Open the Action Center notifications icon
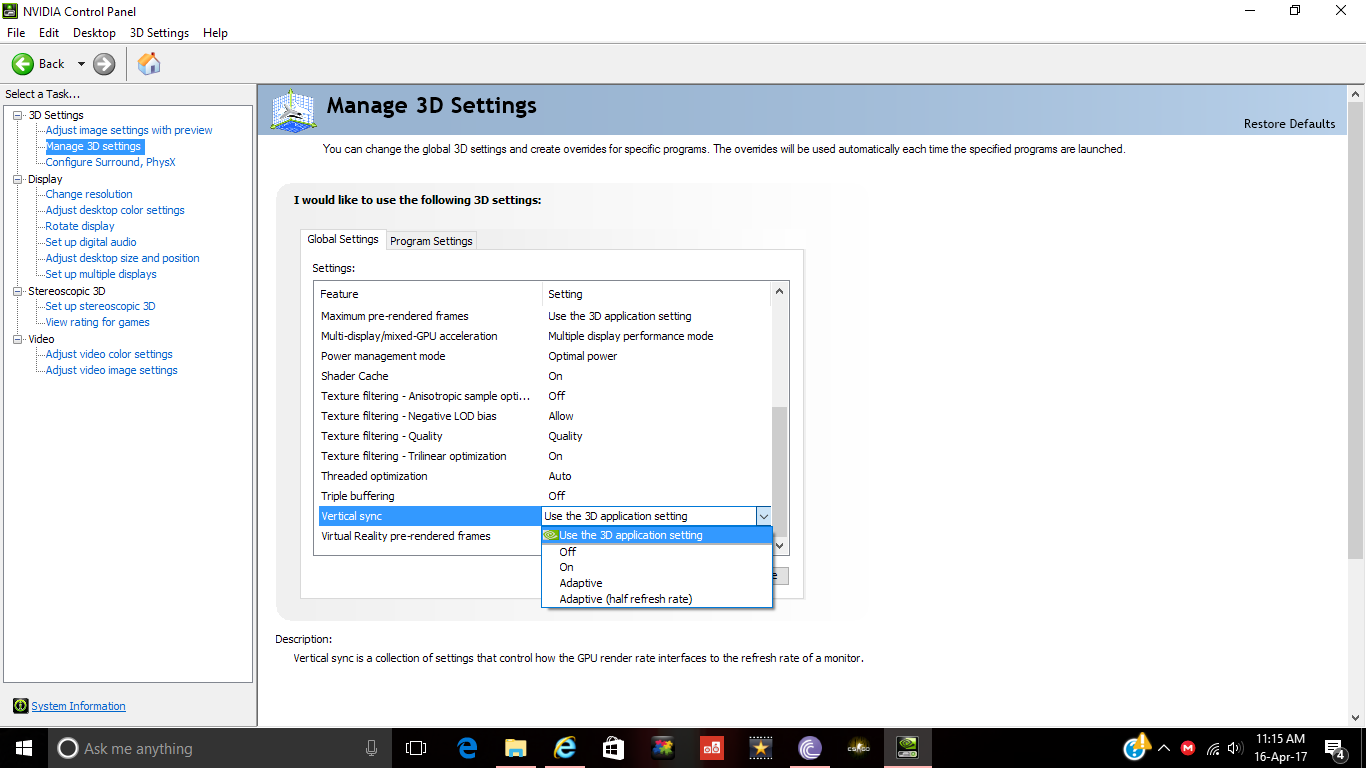This screenshot has width=1366, height=768. tap(1335, 748)
